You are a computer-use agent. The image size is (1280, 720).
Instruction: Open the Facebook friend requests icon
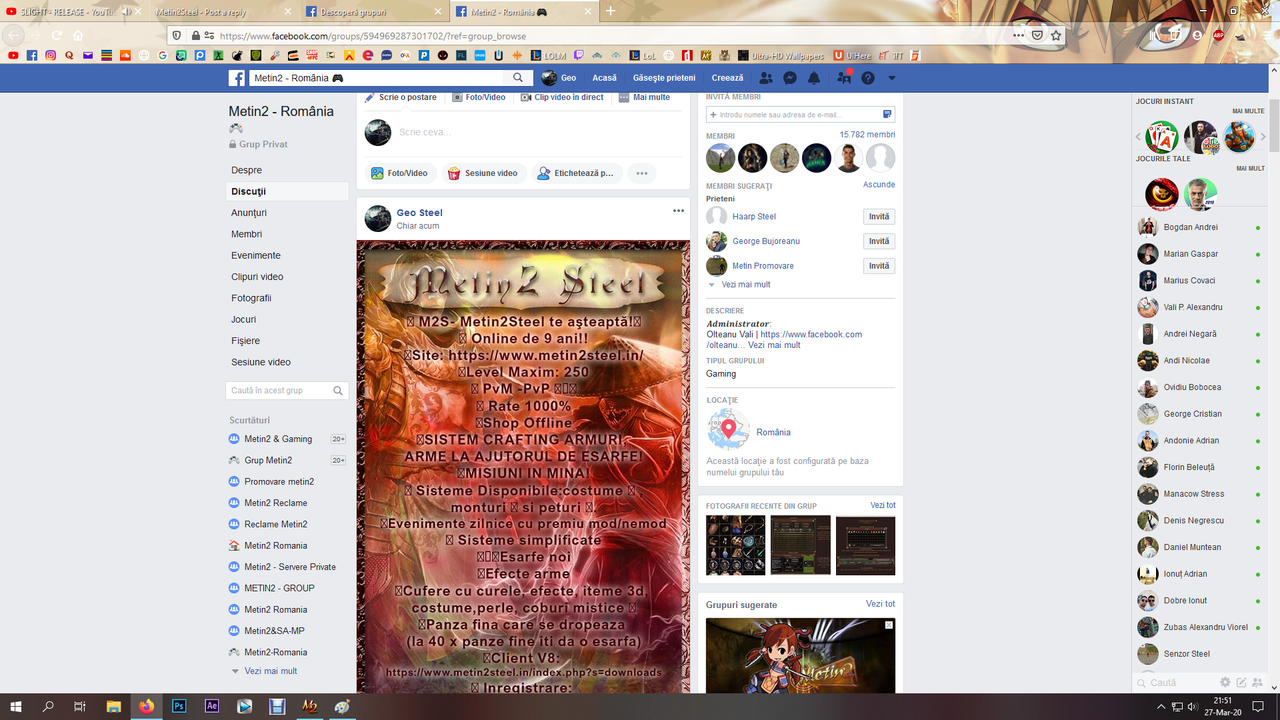(766, 78)
